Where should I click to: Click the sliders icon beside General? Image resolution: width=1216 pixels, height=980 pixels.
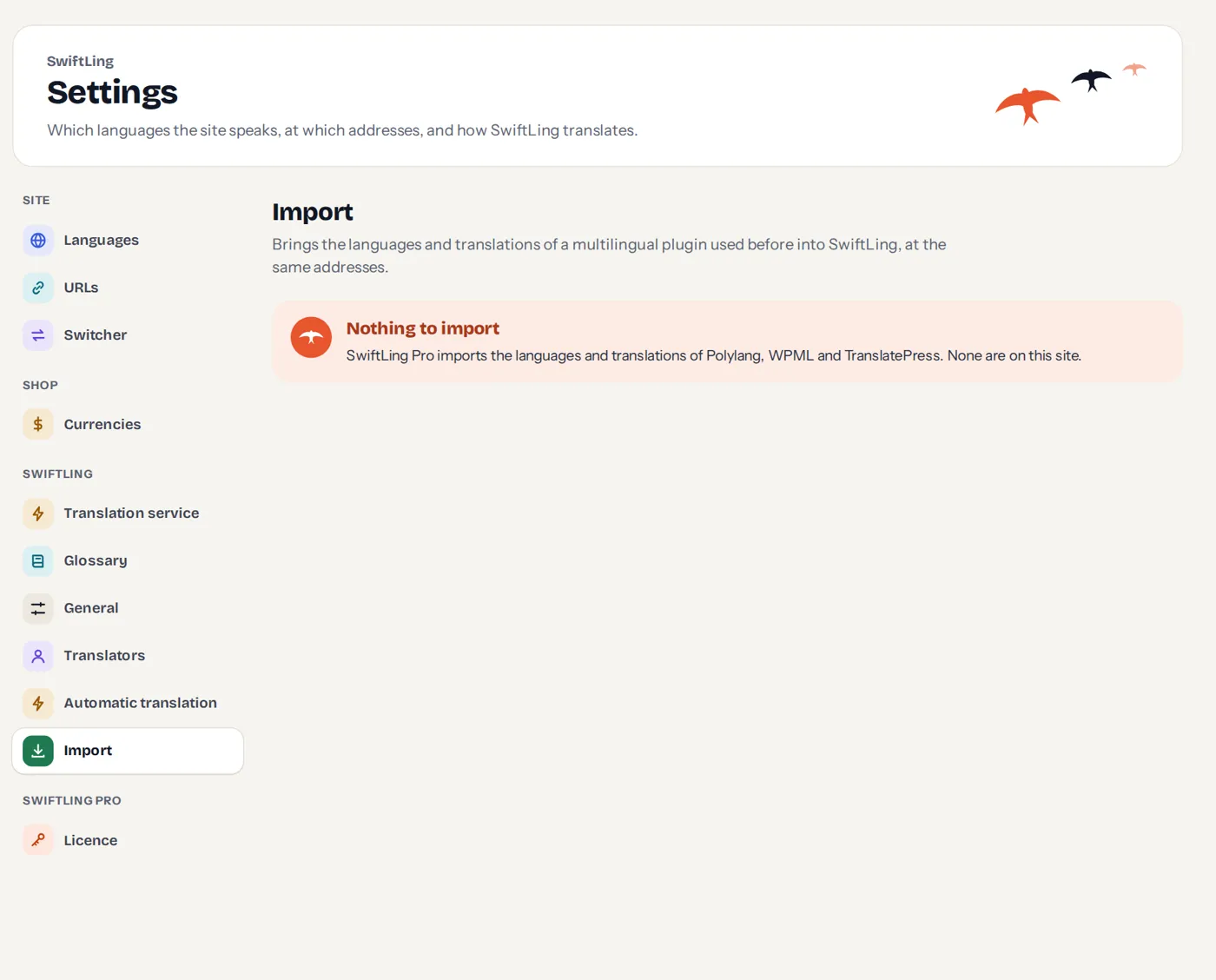pyautogui.click(x=38, y=608)
